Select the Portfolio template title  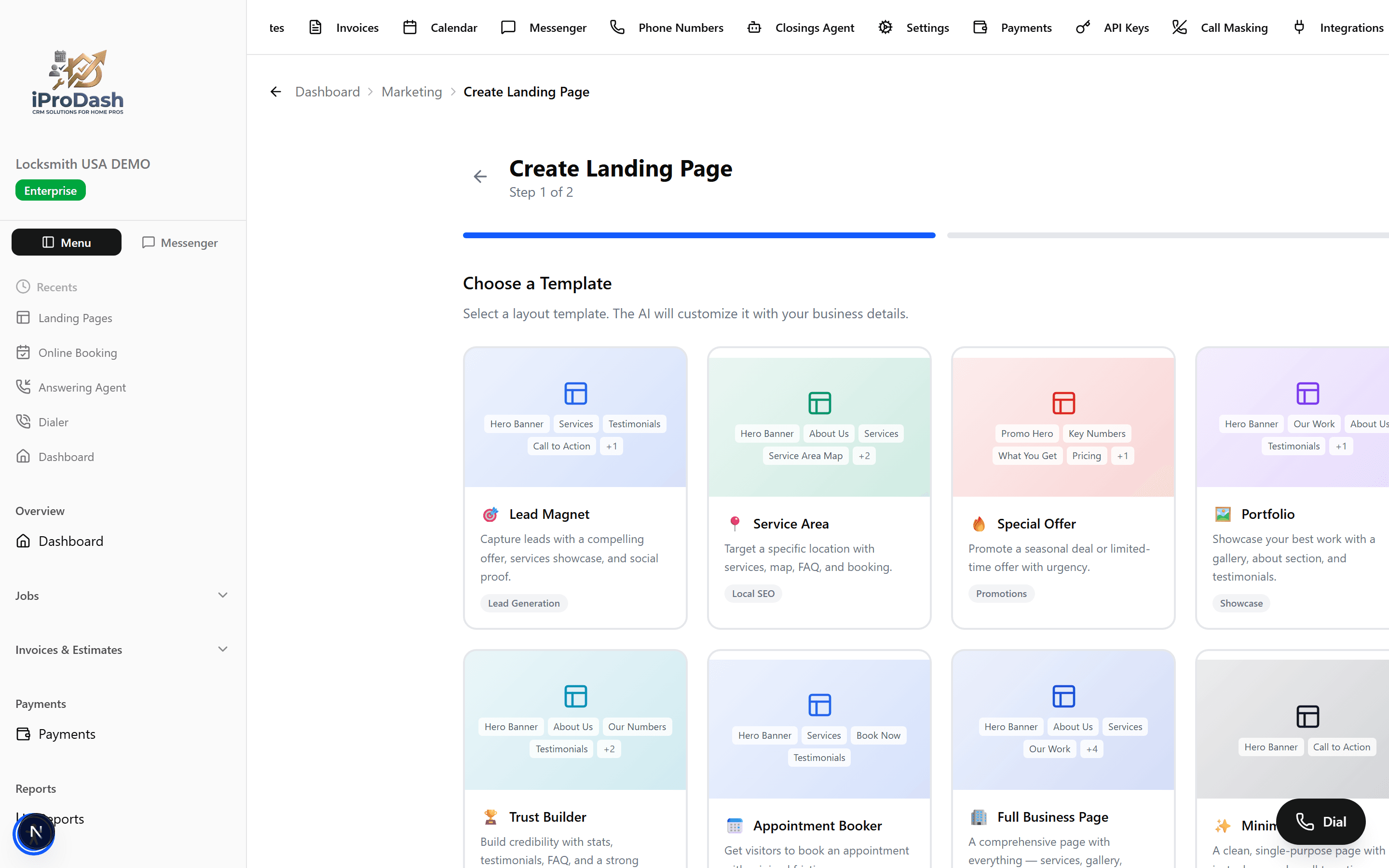pyautogui.click(x=1268, y=515)
